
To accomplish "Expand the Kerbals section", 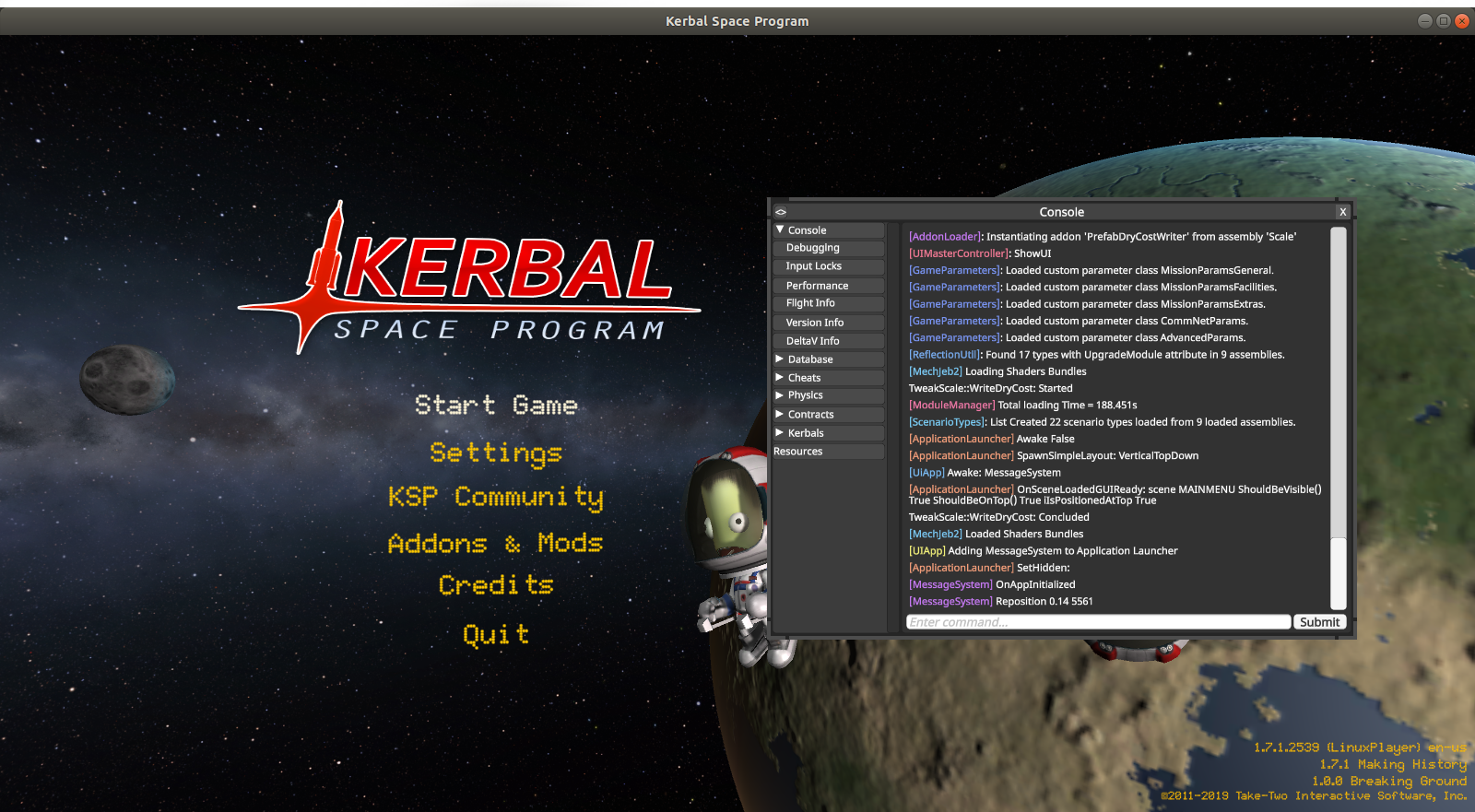I will [780, 432].
